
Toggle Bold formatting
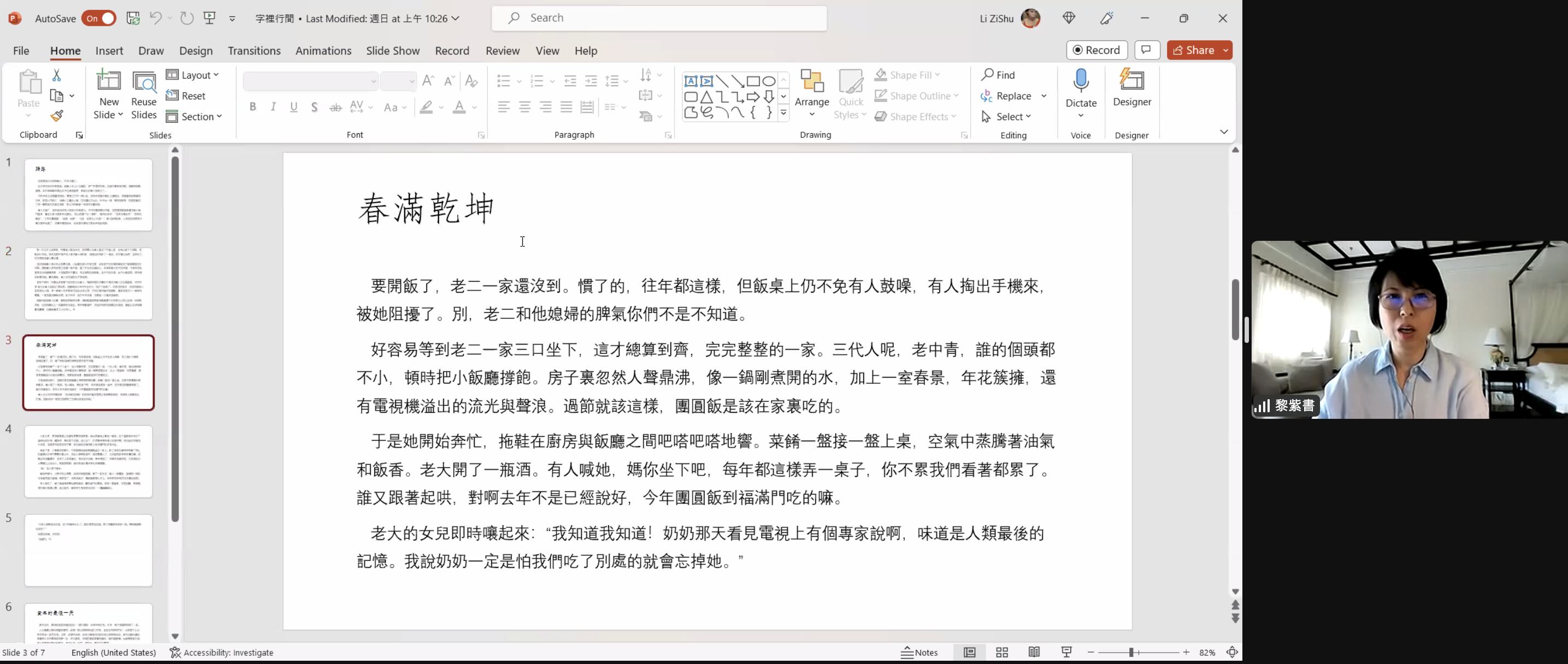click(252, 107)
